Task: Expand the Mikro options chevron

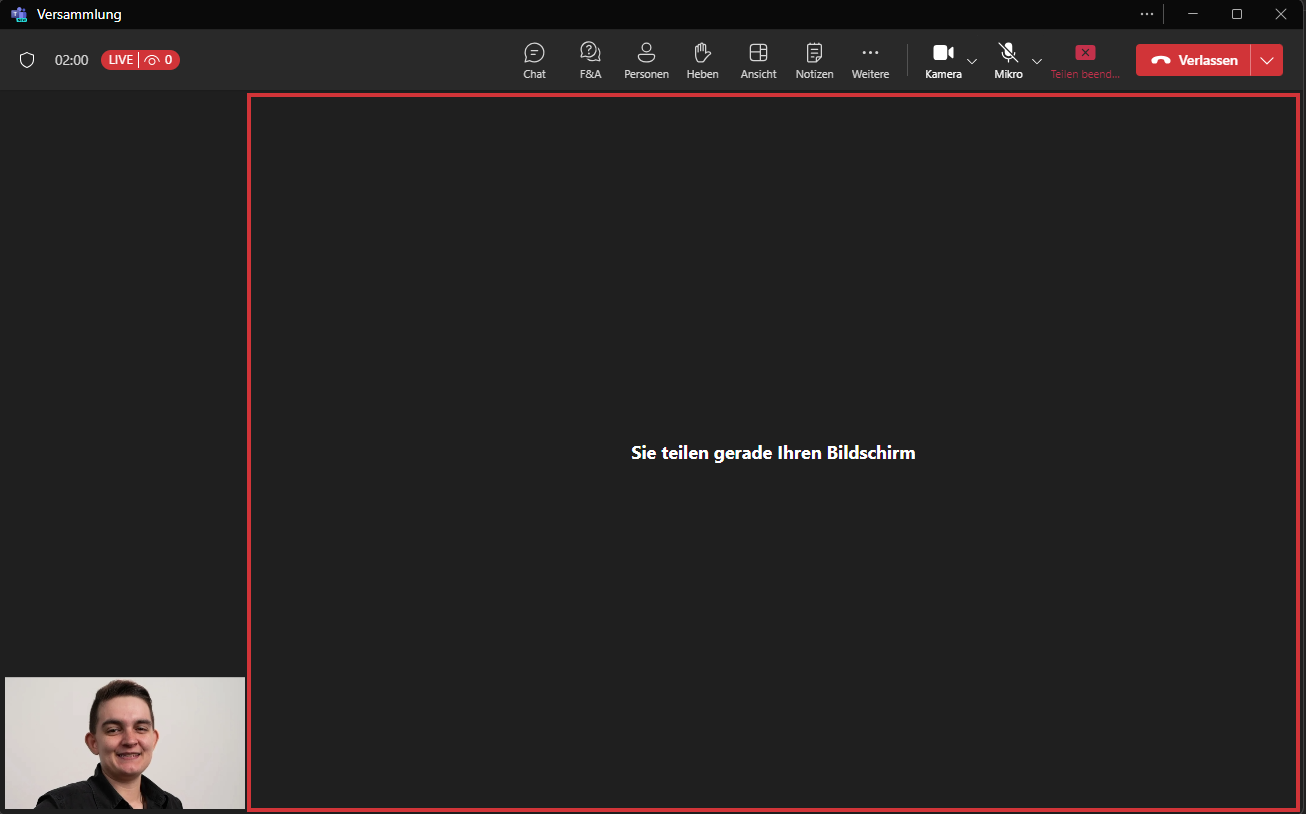Action: coord(1037,61)
